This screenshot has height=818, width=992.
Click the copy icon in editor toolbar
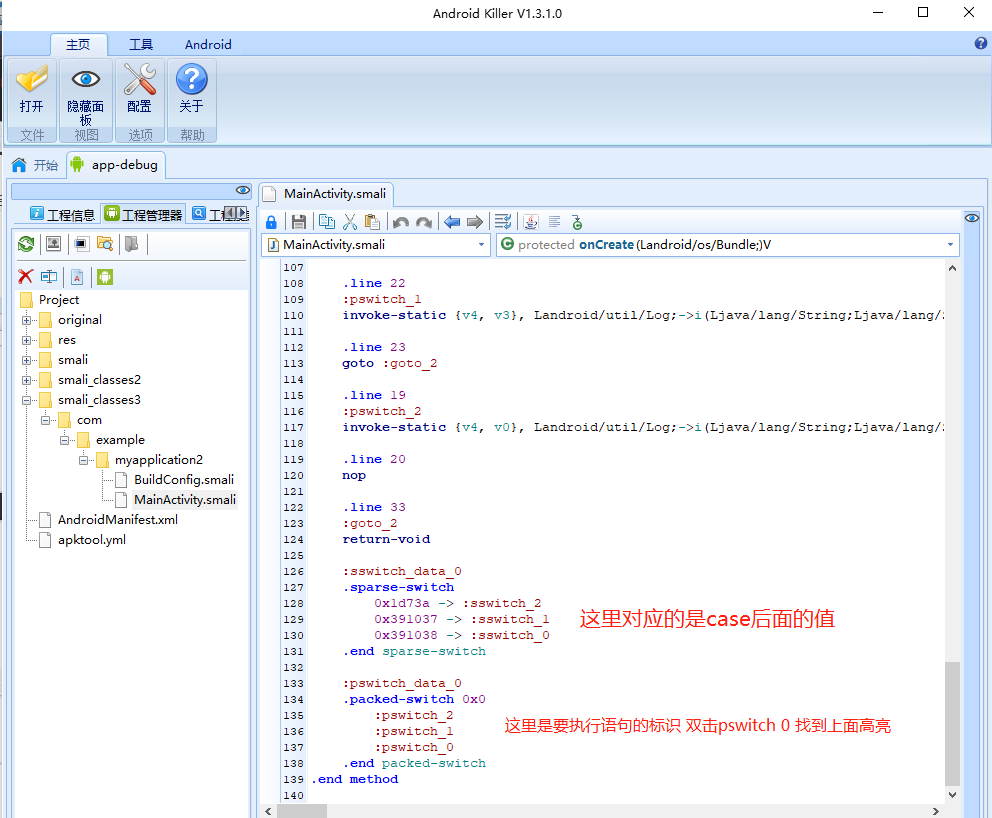click(327, 222)
